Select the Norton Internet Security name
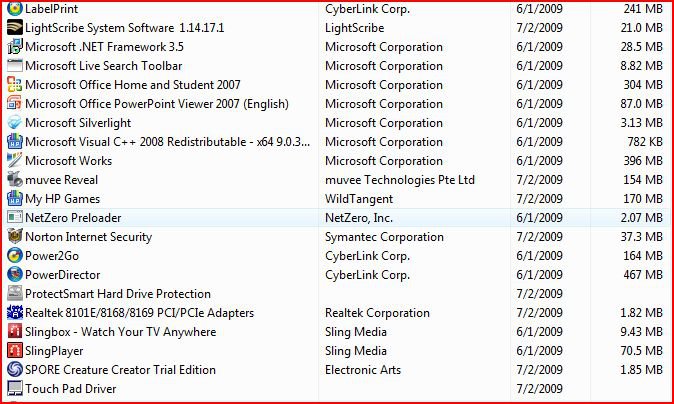The height and width of the screenshot is (404, 674). 89,237
